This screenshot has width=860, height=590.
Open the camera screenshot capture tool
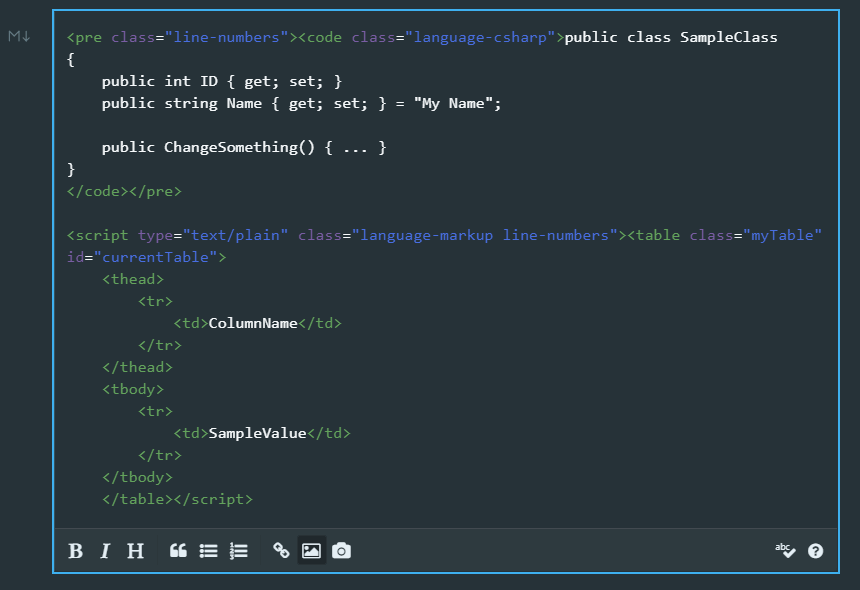[x=341, y=551]
